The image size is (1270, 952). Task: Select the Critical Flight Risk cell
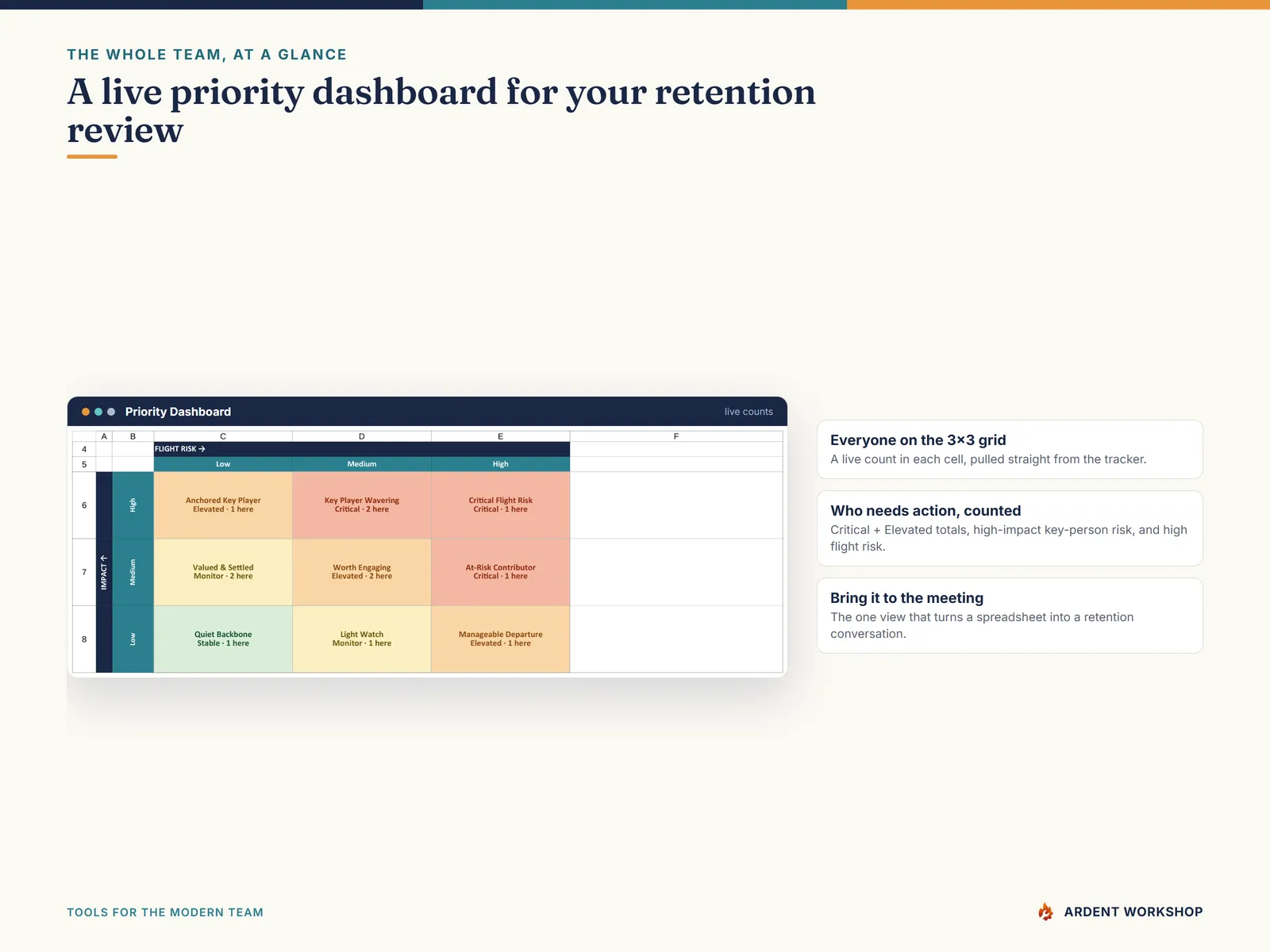(x=501, y=505)
